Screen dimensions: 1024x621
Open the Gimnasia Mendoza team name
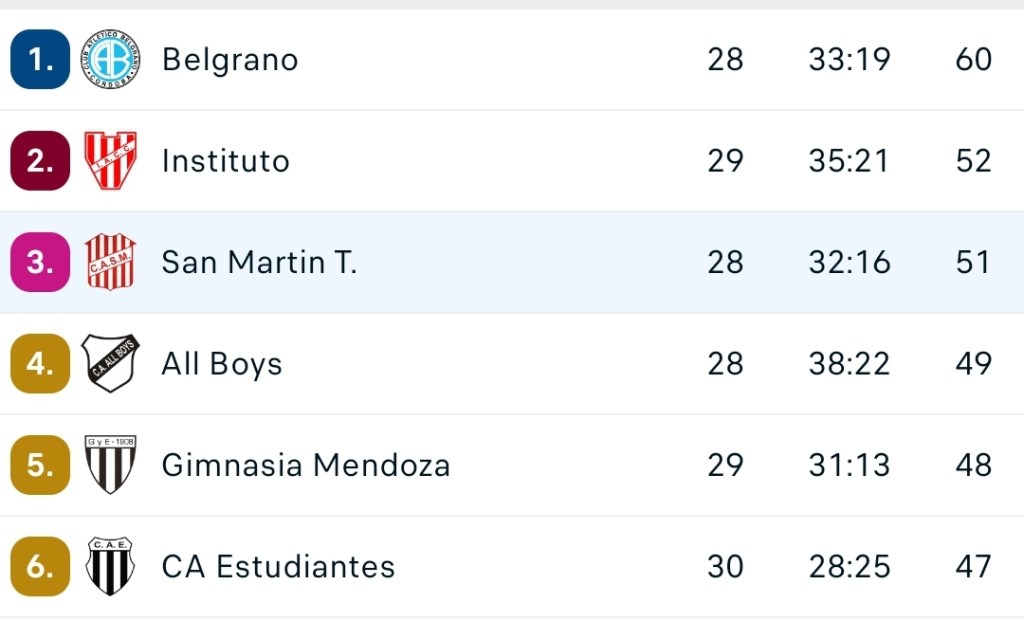coord(306,465)
